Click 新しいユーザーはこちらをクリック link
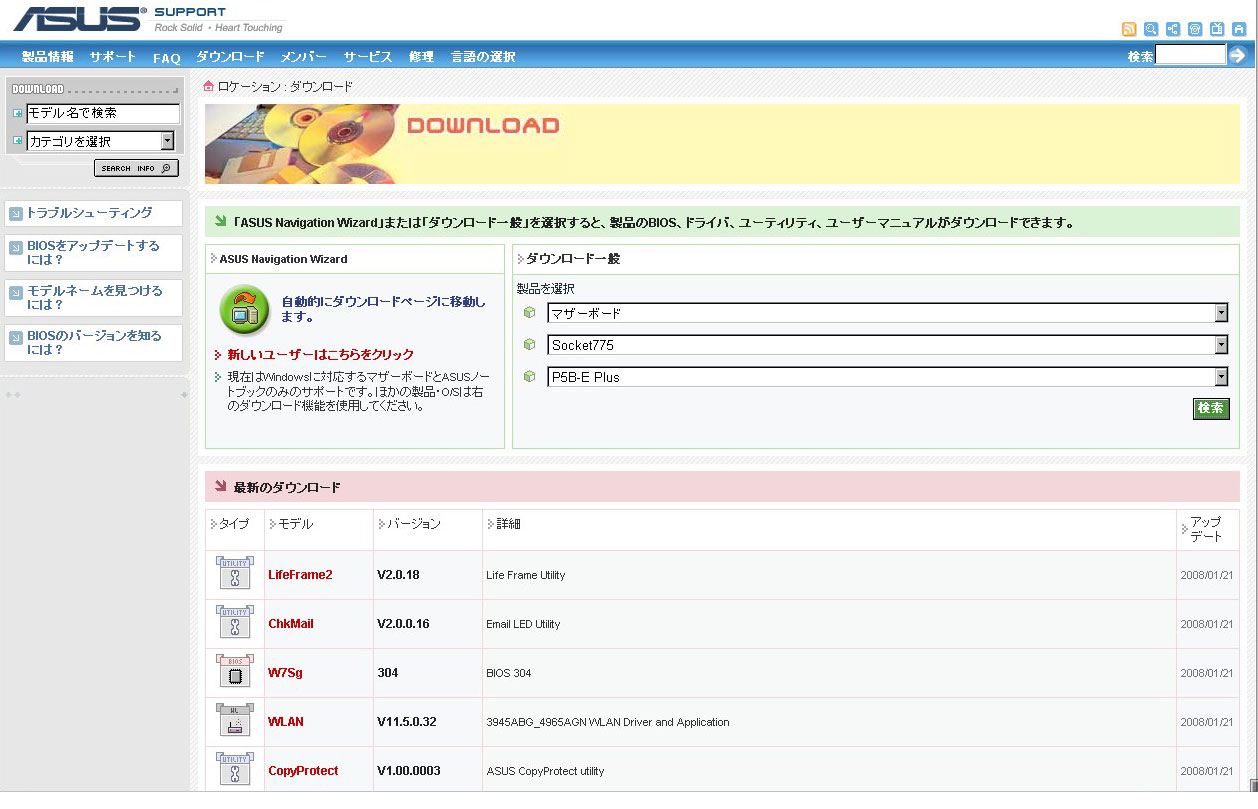1258x809 pixels. tap(320, 355)
